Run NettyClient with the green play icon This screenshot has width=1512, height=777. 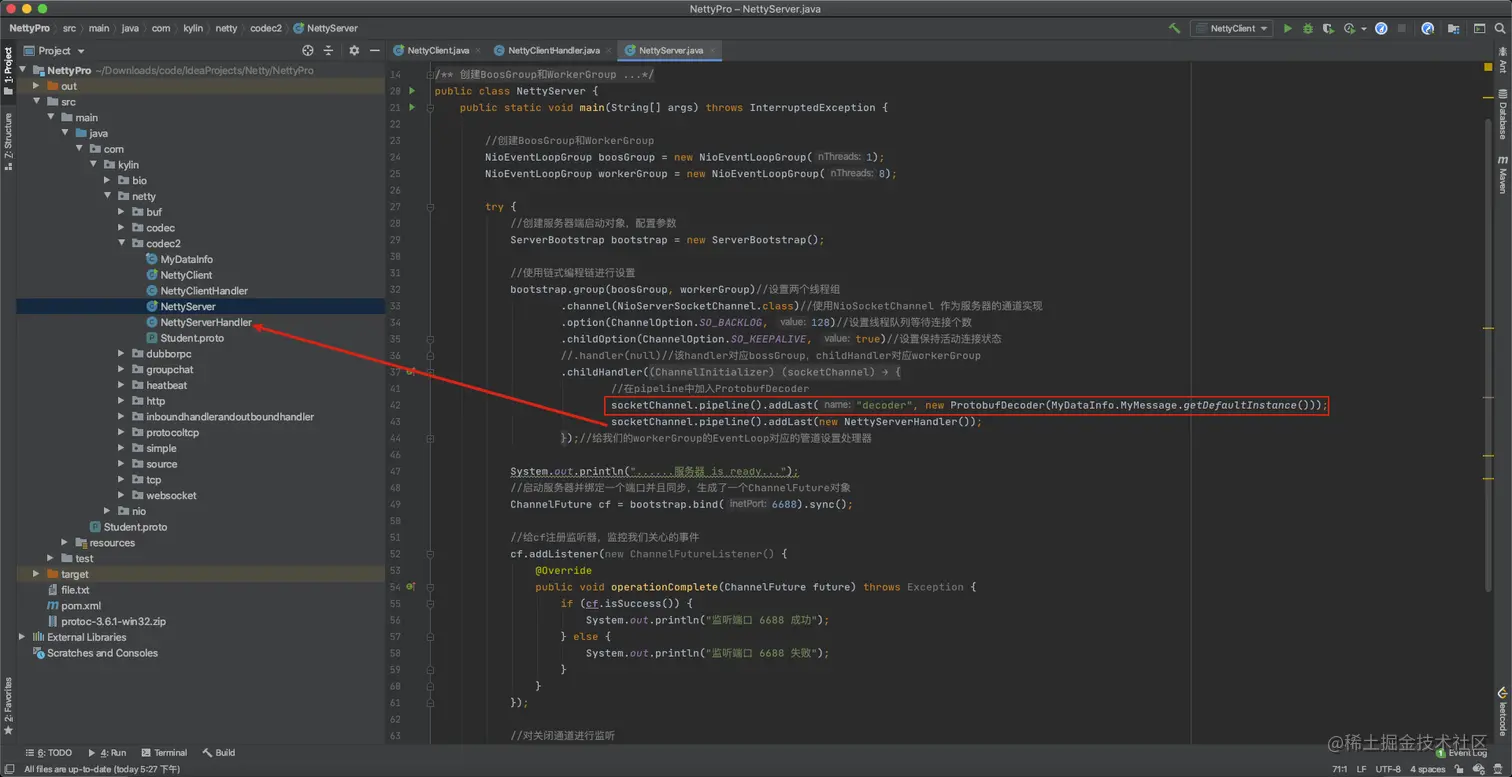click(x=1287, y=29)
